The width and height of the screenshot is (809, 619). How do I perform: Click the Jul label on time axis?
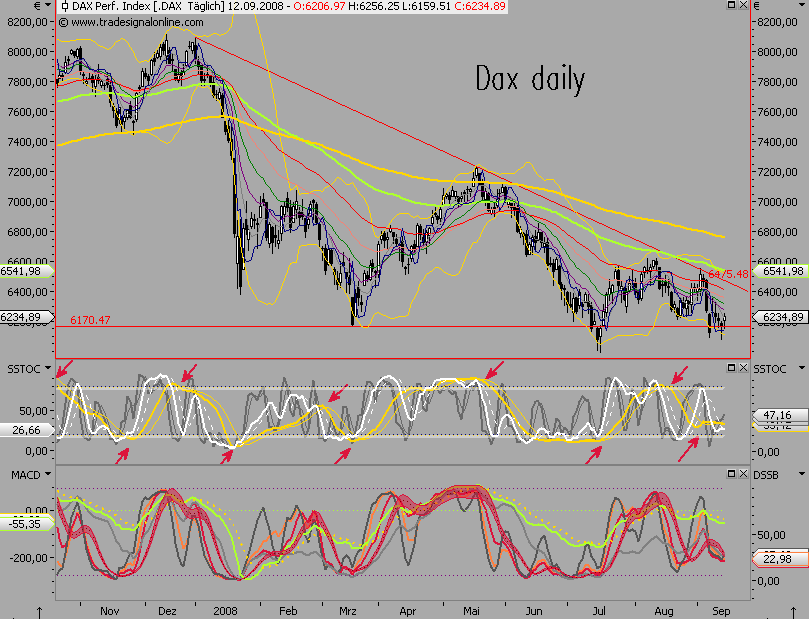(599, 611)
